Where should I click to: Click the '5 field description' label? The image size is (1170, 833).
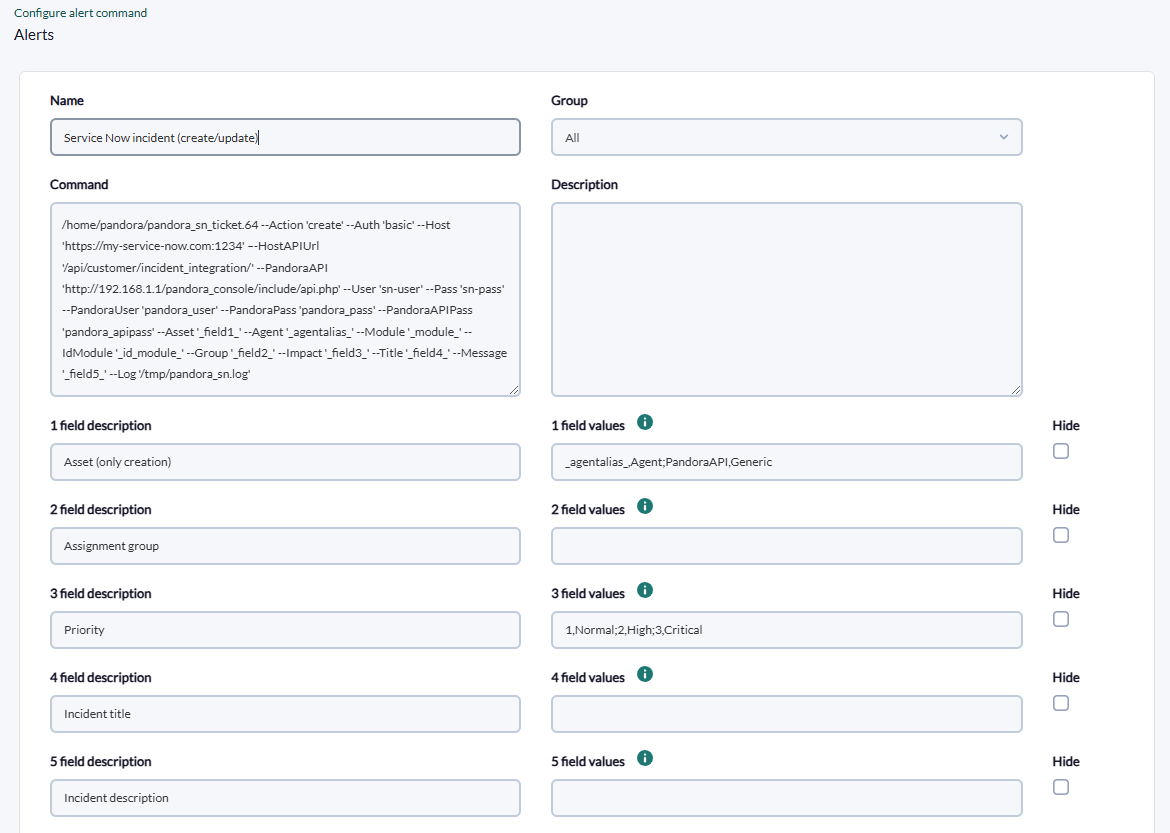point(101,761)
